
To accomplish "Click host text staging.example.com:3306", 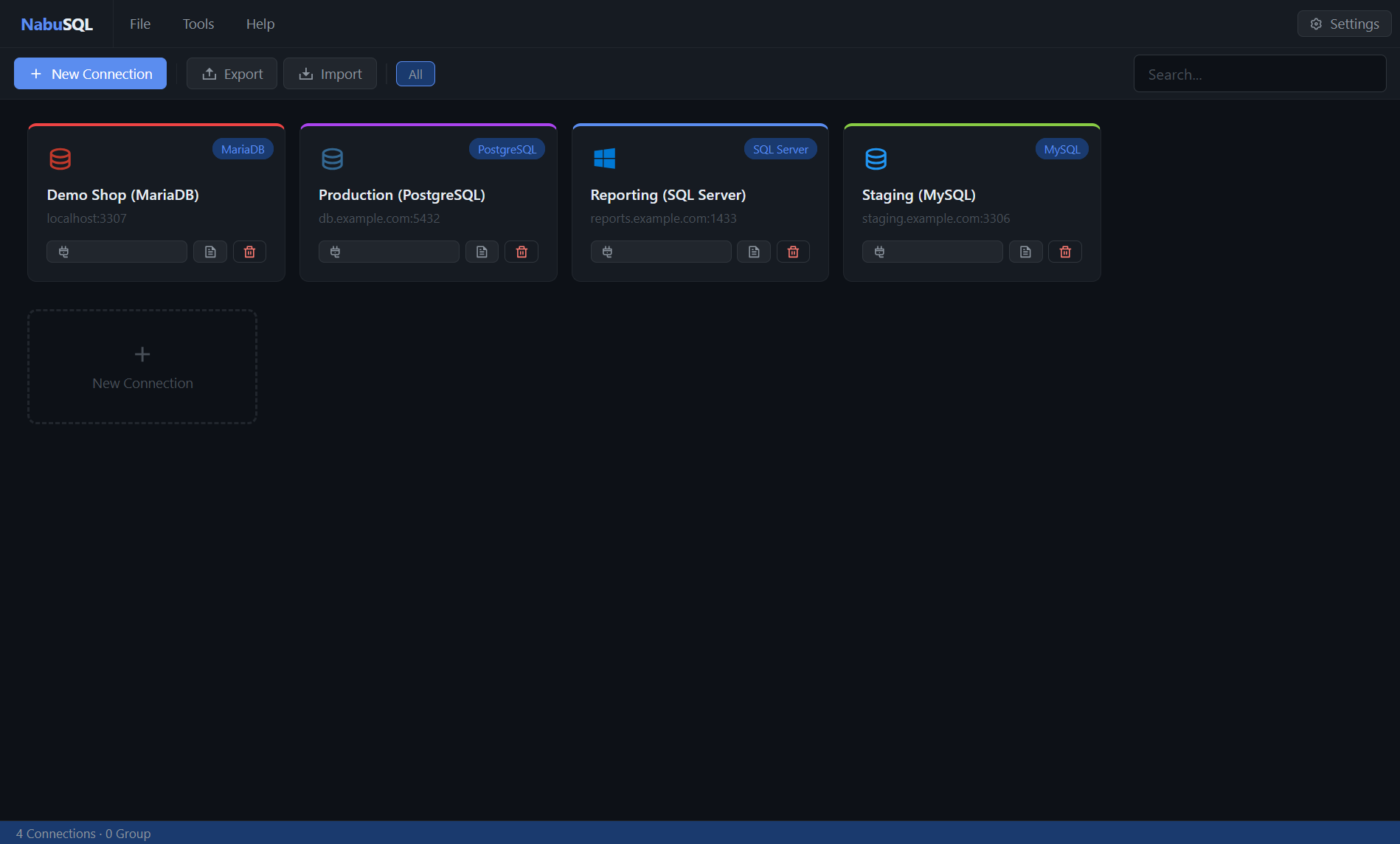I will click(936, 218).
